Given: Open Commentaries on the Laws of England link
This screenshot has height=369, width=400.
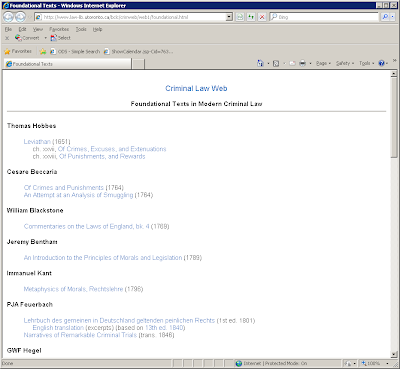Looking at the screenshot, I should [87, 226].
